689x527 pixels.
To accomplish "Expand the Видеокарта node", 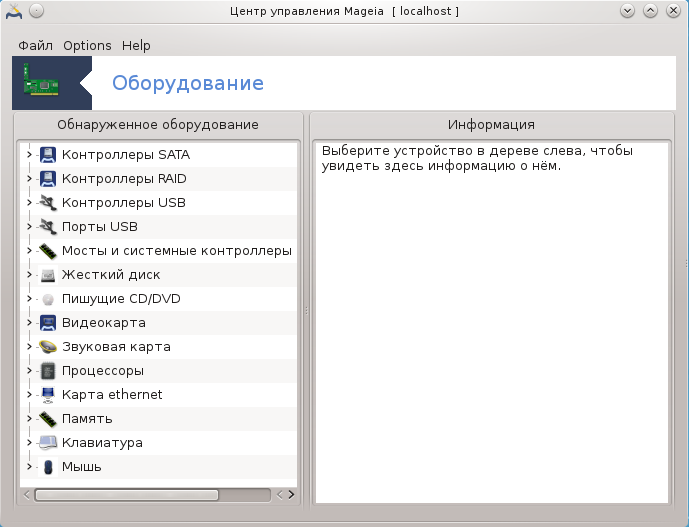I will 29,323.
